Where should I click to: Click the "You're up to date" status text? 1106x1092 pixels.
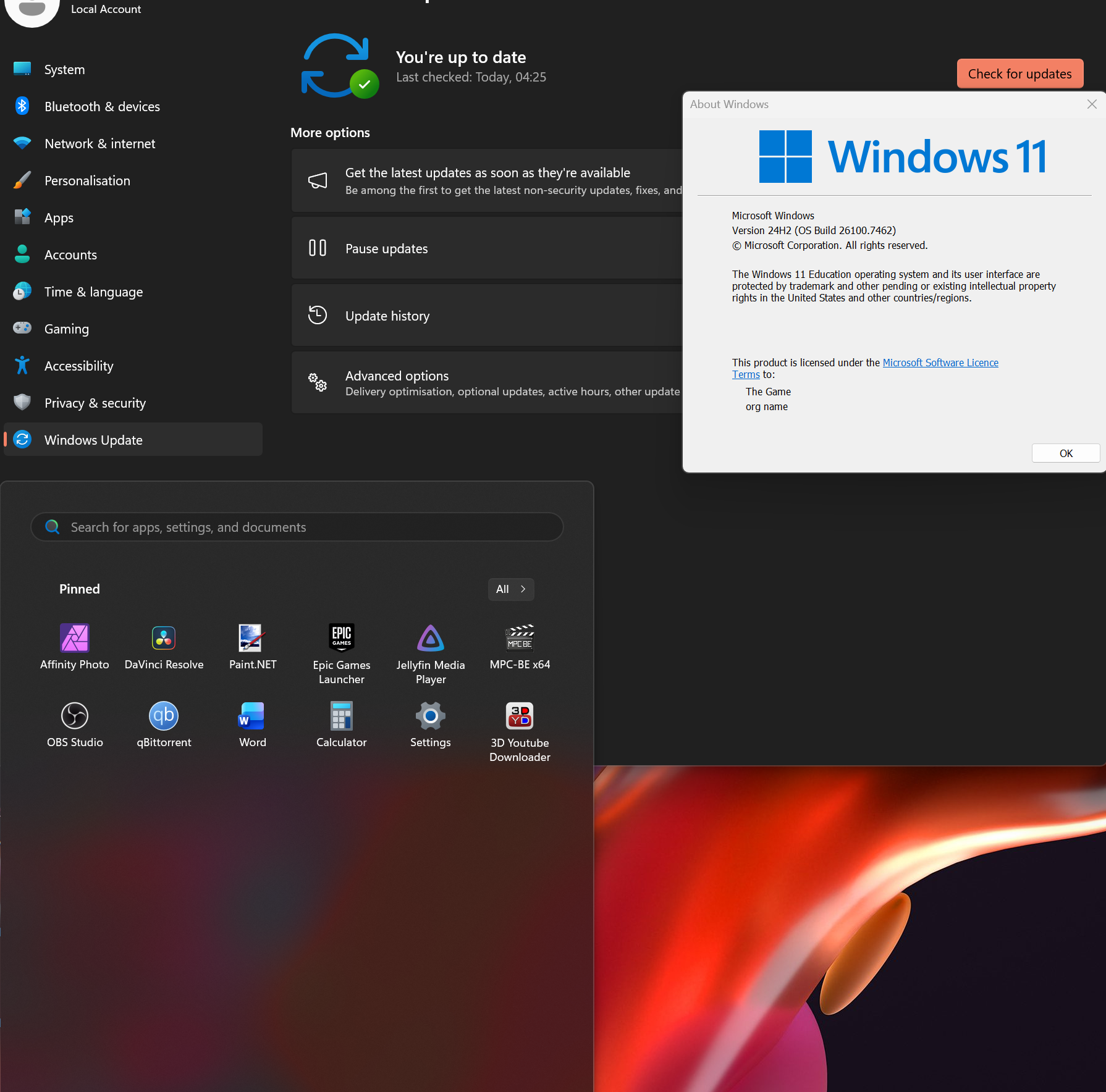(x=461, y=57)
